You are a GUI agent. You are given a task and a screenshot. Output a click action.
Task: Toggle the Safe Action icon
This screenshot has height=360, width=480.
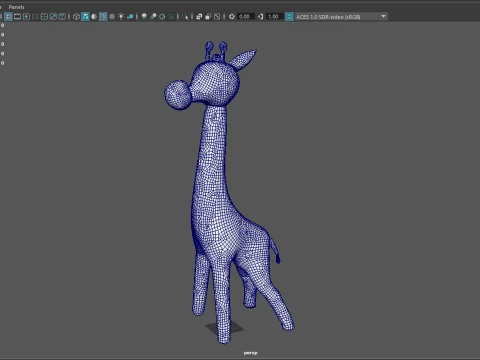click(x=53, y=16)
